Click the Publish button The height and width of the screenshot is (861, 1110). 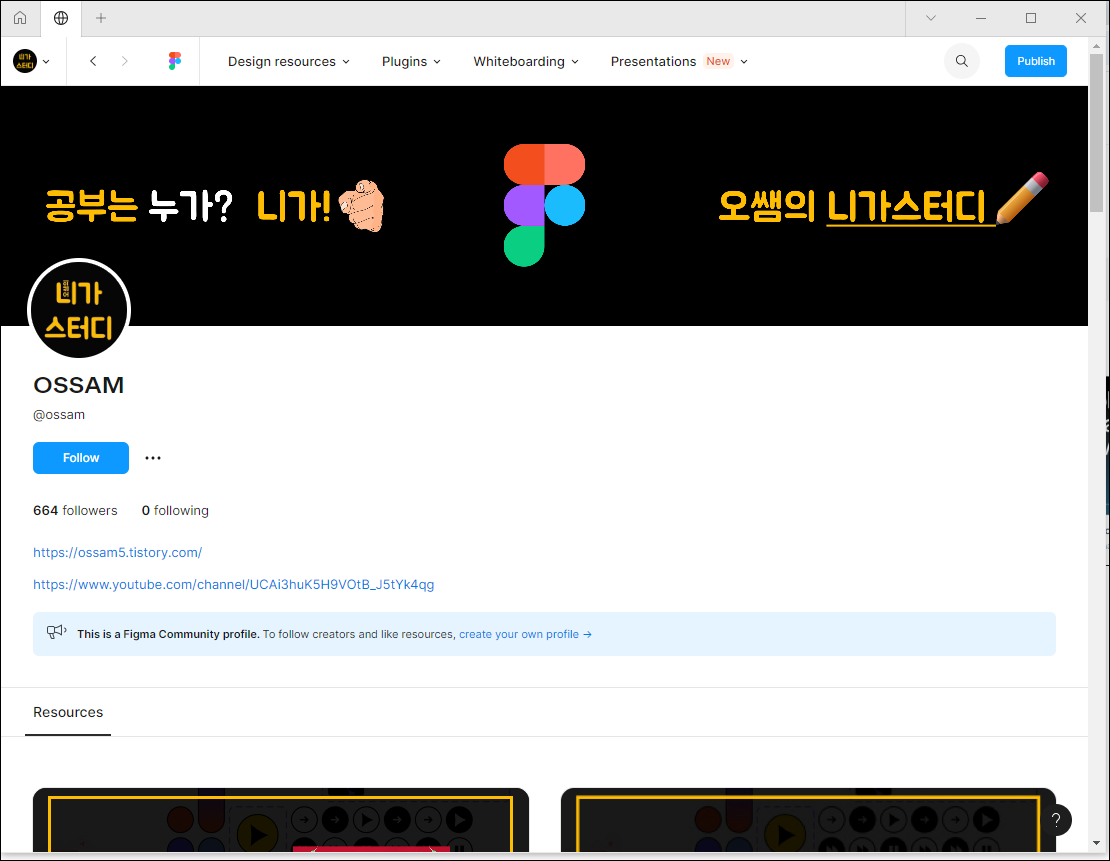[1035, 61]
